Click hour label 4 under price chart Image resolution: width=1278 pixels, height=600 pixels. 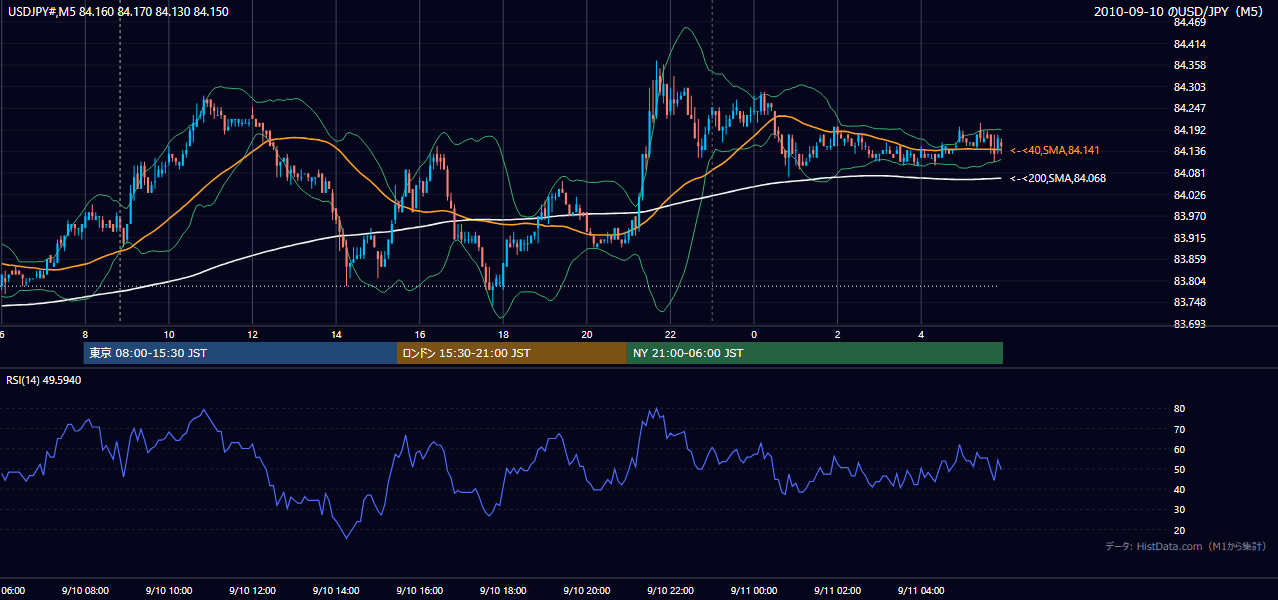coord(921,335)
